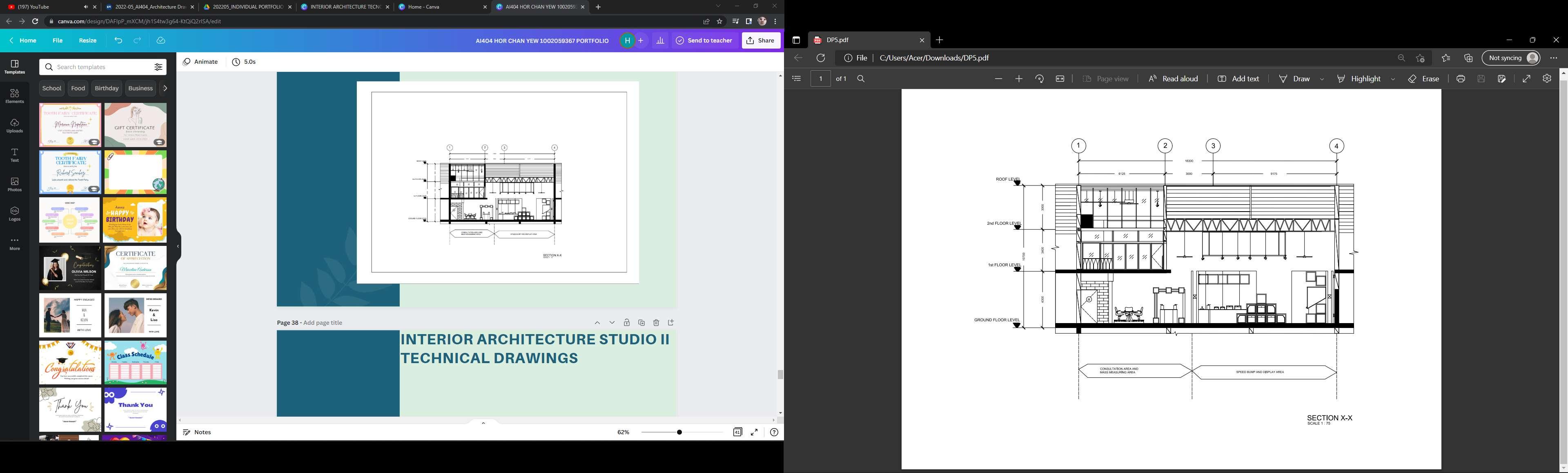Screen dimensions: 1568x473
Task: Click the Animate button
Action: [x=200, y=62]
